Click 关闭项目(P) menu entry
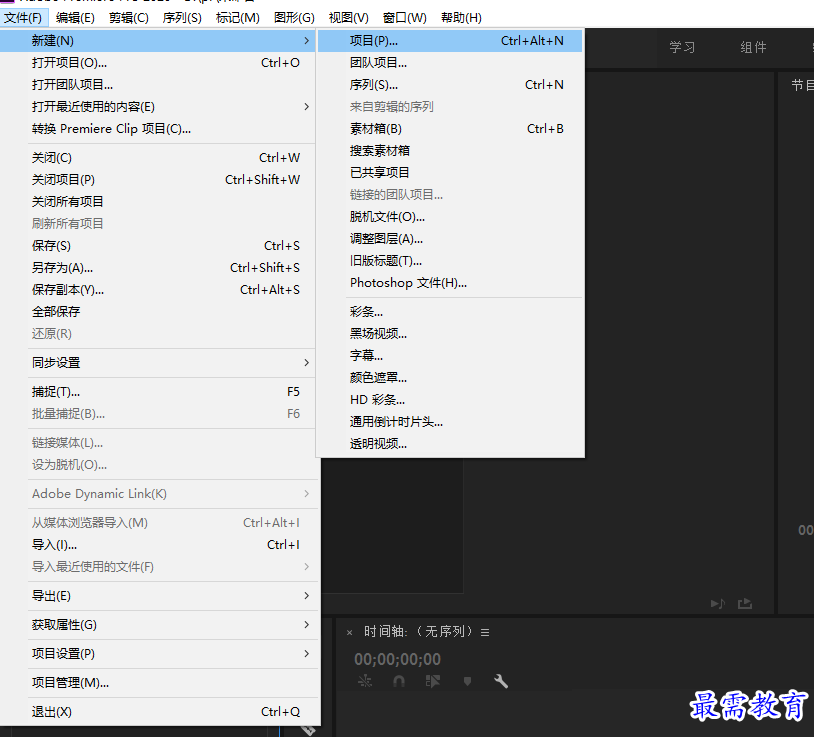The height and width of the screenshot is (737, 814). click(x=158, y=180)
